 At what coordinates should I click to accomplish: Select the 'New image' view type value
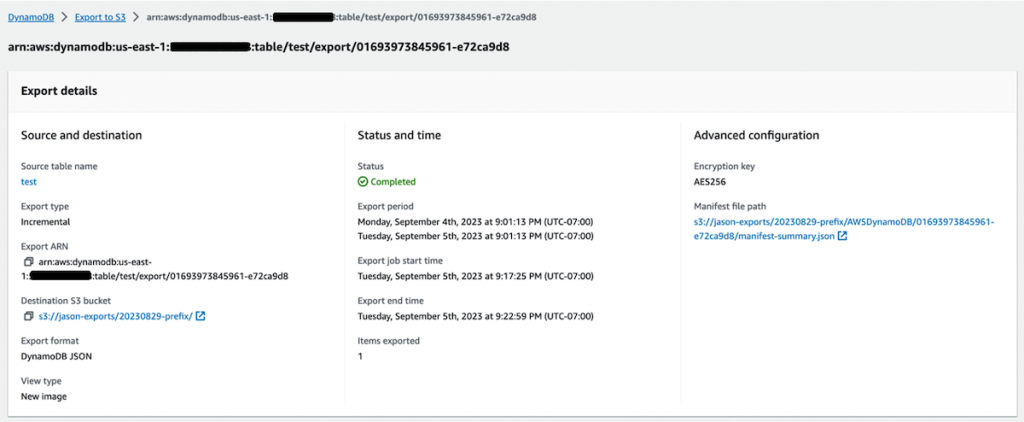[x=44, y=396]
